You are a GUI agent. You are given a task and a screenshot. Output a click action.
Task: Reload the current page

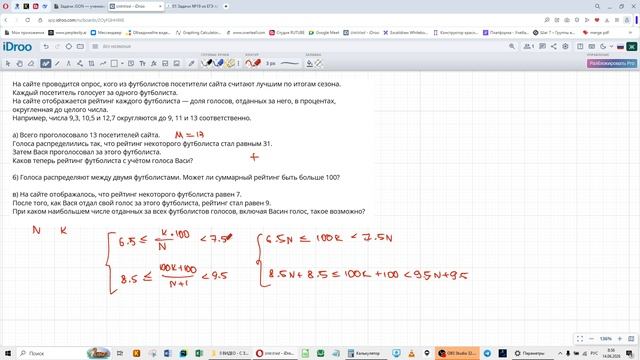point(27,20)
